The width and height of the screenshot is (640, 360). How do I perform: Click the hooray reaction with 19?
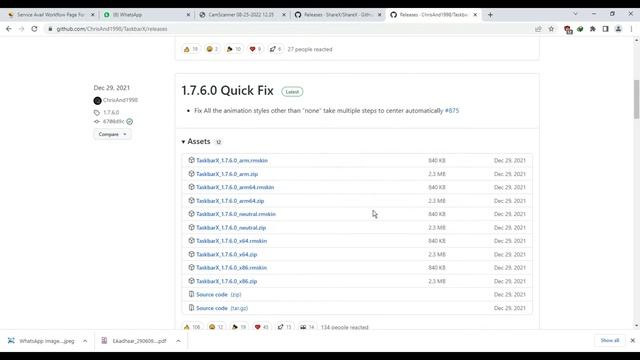[x=239, y=327]
